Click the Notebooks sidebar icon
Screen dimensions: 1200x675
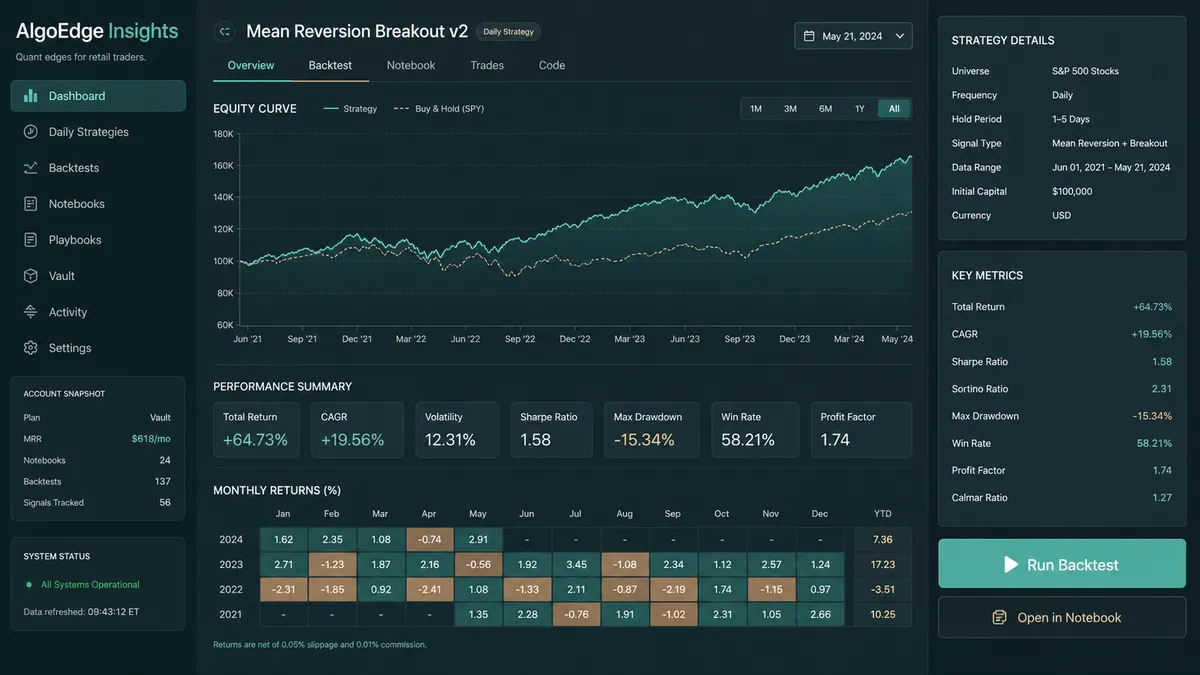pos(30,204)
